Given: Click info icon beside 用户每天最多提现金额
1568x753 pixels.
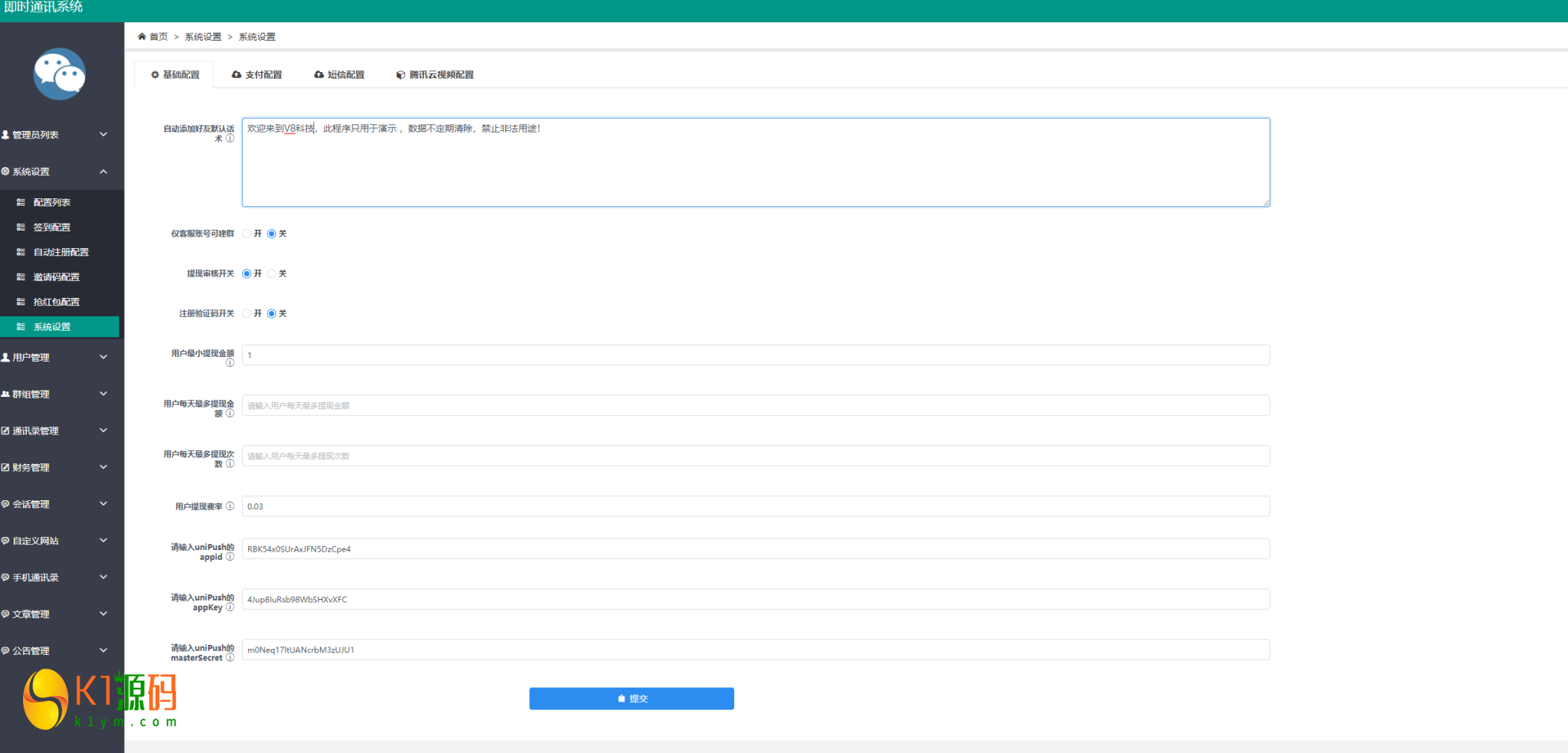Looking at the screenshot, I should tap(230, 414).
